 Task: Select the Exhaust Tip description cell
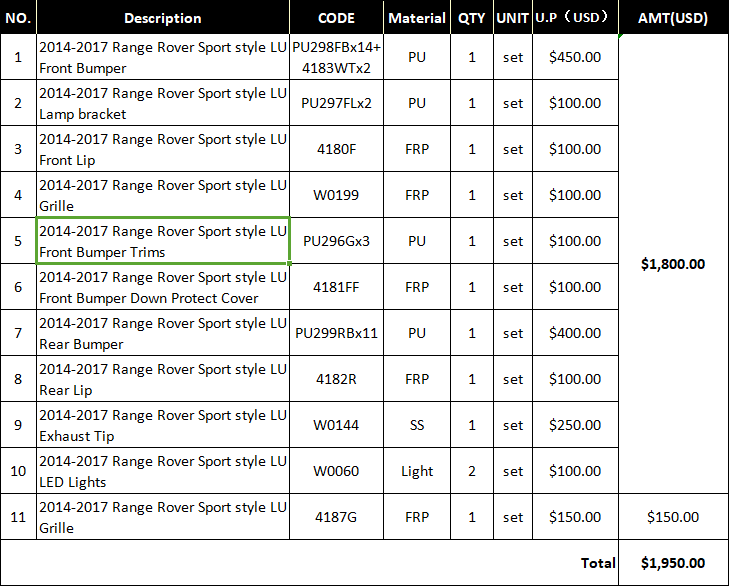point(163,425)
